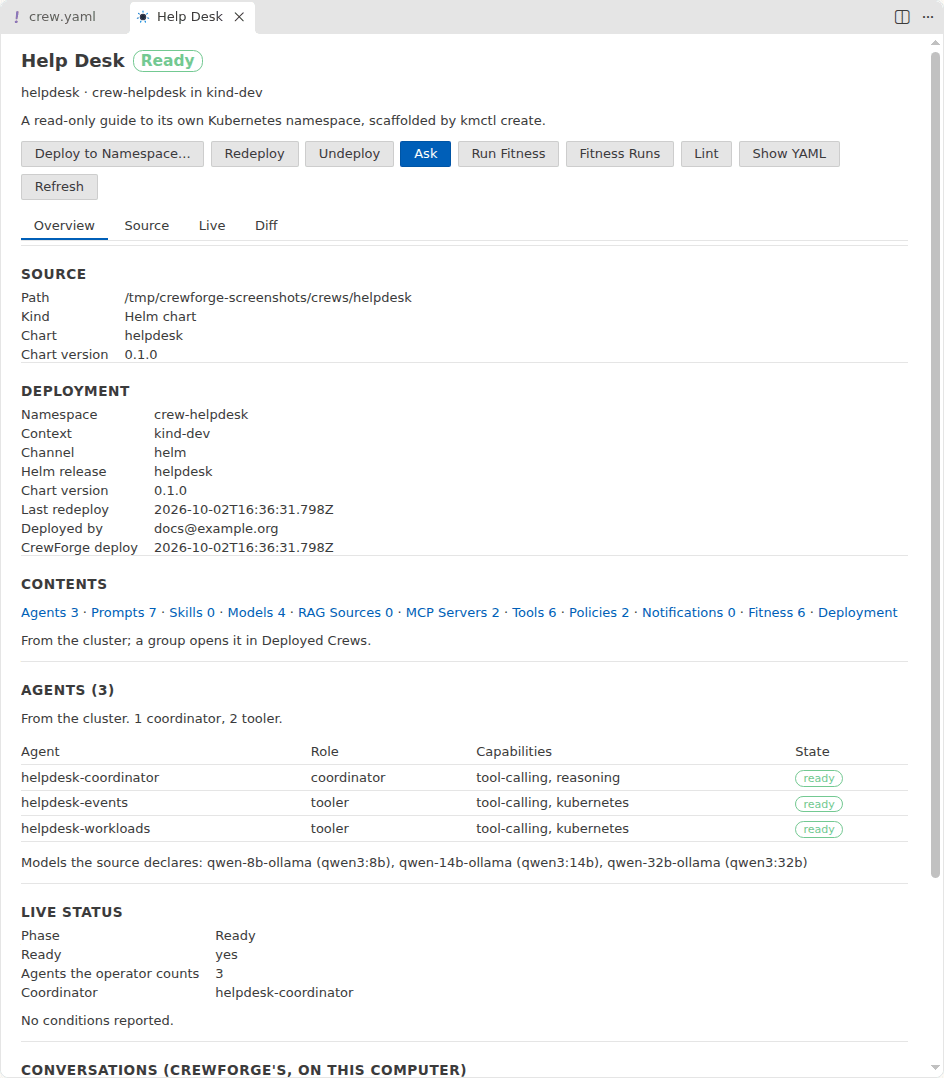The width and height of the screenshot is (944, 1078).
Task: Click the coordinator role cell
Action: point(348,778)
